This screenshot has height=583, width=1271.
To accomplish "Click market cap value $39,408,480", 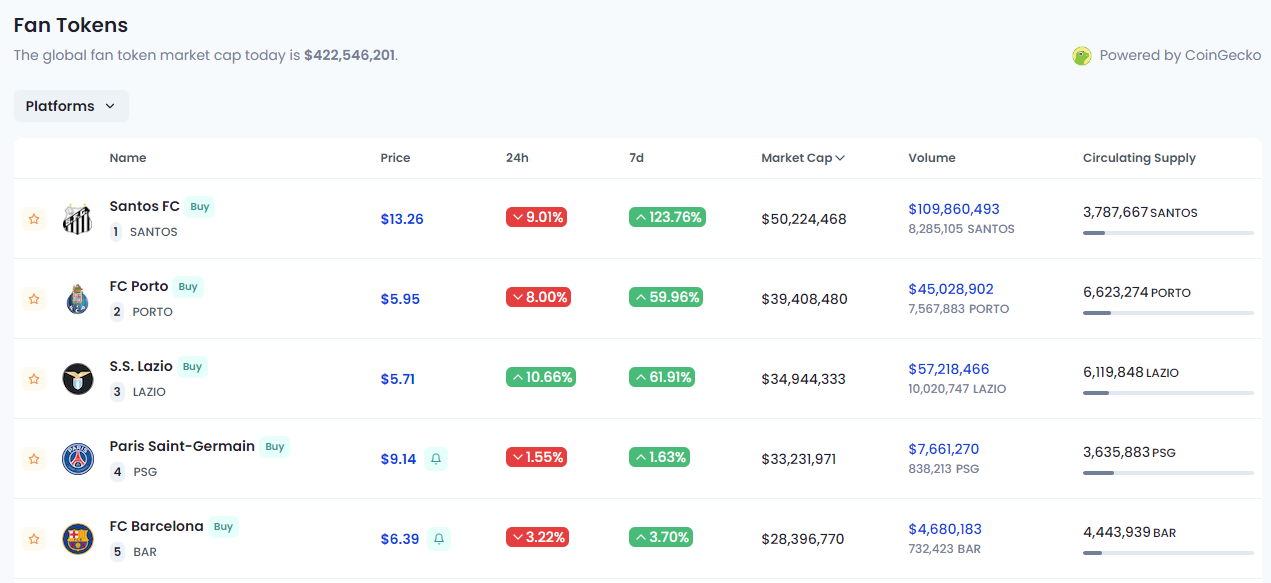I will tap(804, 299).
